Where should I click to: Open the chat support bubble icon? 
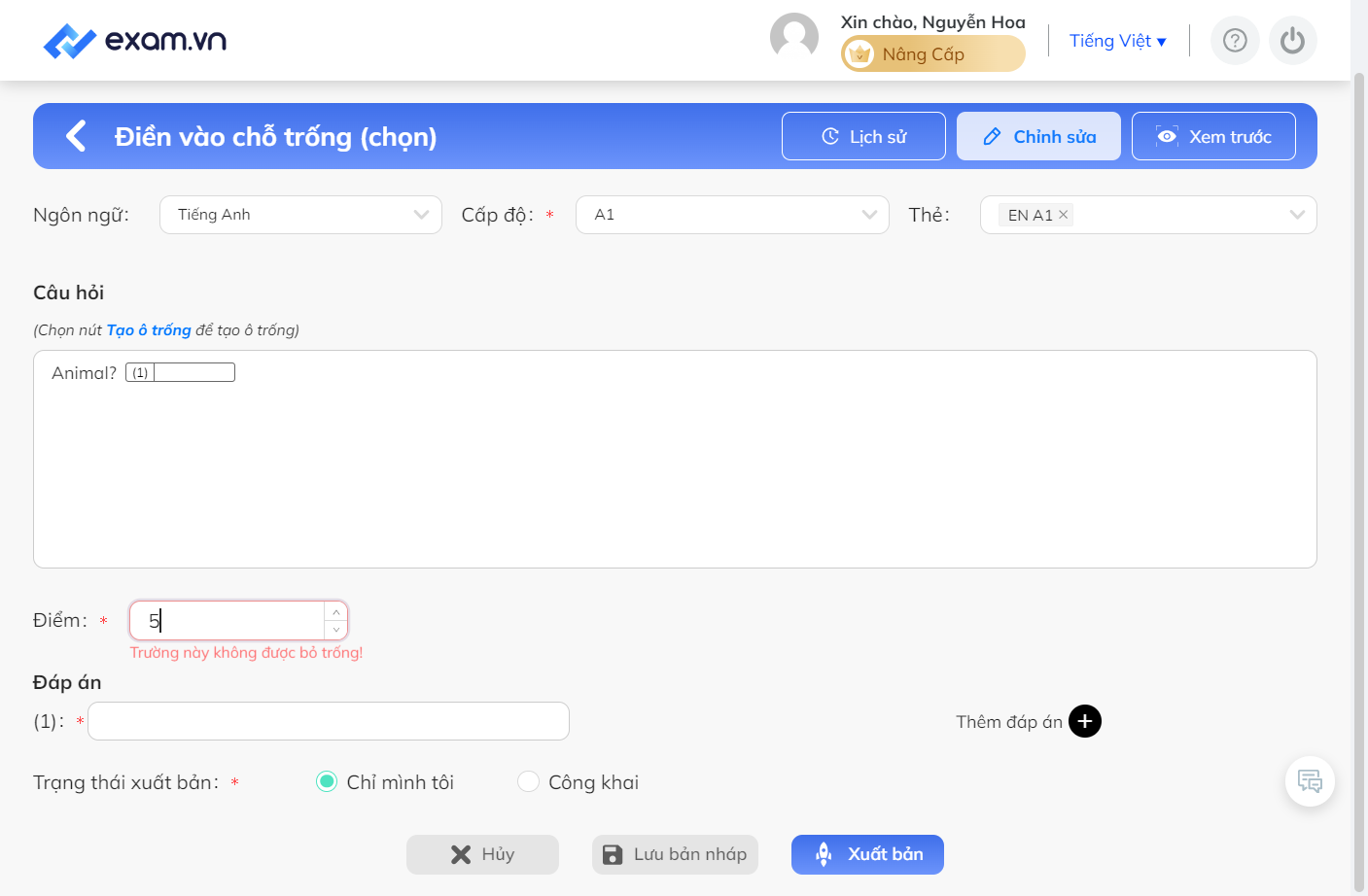tap(1310, 781)
